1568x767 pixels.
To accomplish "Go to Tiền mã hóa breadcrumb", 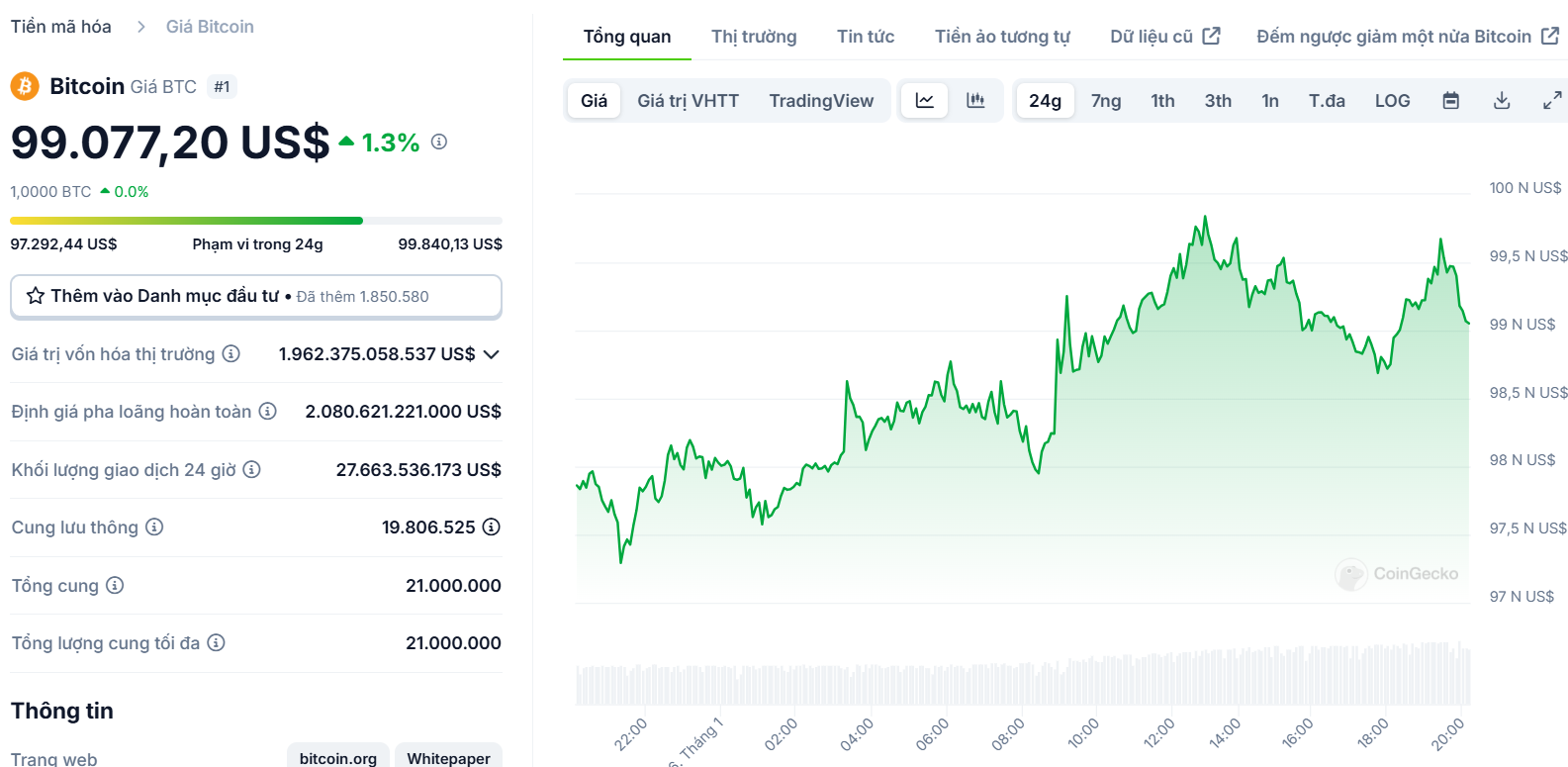I will [61, 27].
